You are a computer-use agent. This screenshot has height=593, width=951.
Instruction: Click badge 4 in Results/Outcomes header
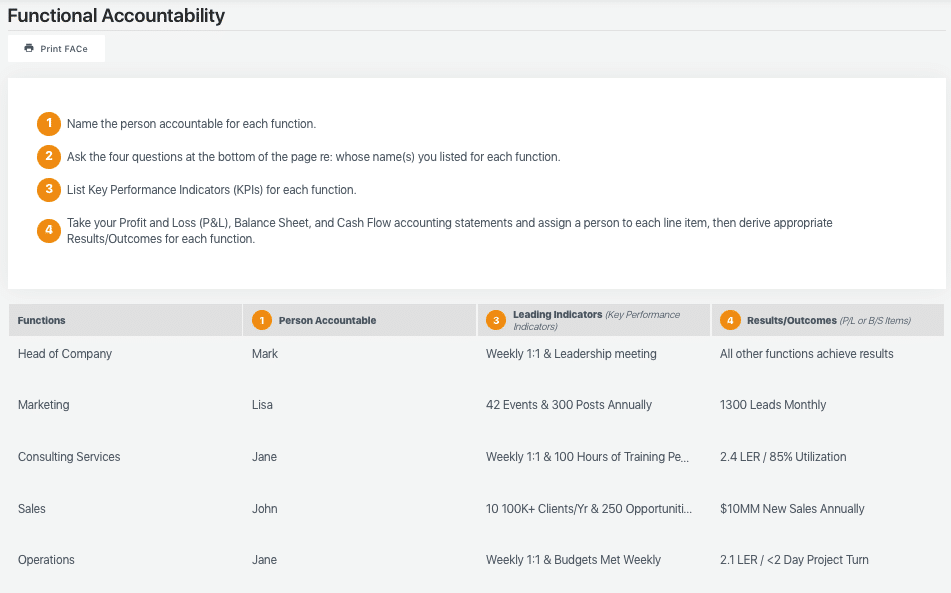[x=730, y=320]
